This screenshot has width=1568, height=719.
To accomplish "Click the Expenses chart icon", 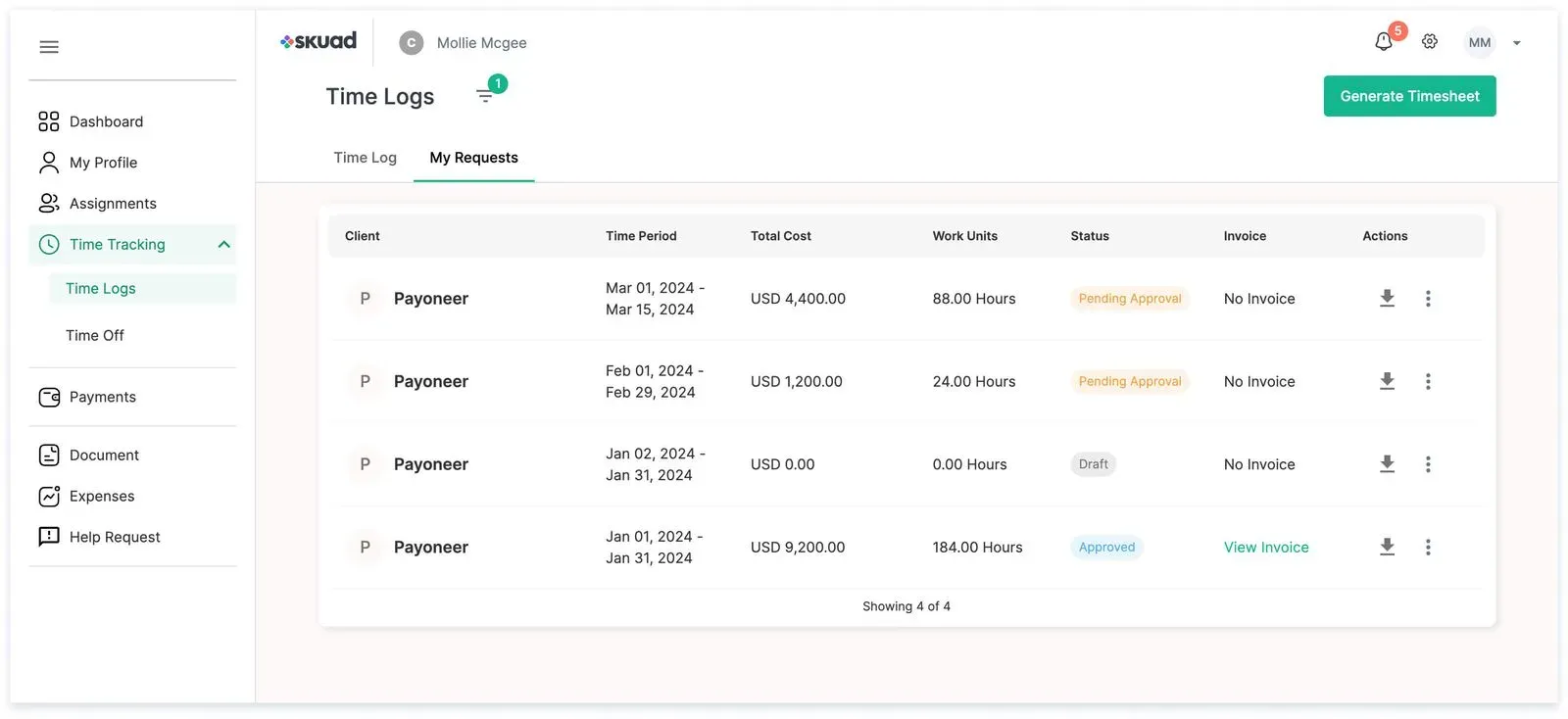I will click(49, 497).
